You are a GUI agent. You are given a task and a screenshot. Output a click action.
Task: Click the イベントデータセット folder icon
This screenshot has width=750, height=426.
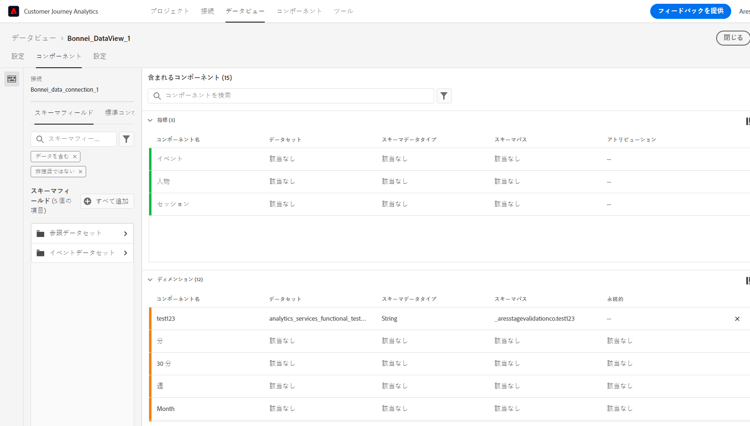pyautogui.click(x=41, y=253)
